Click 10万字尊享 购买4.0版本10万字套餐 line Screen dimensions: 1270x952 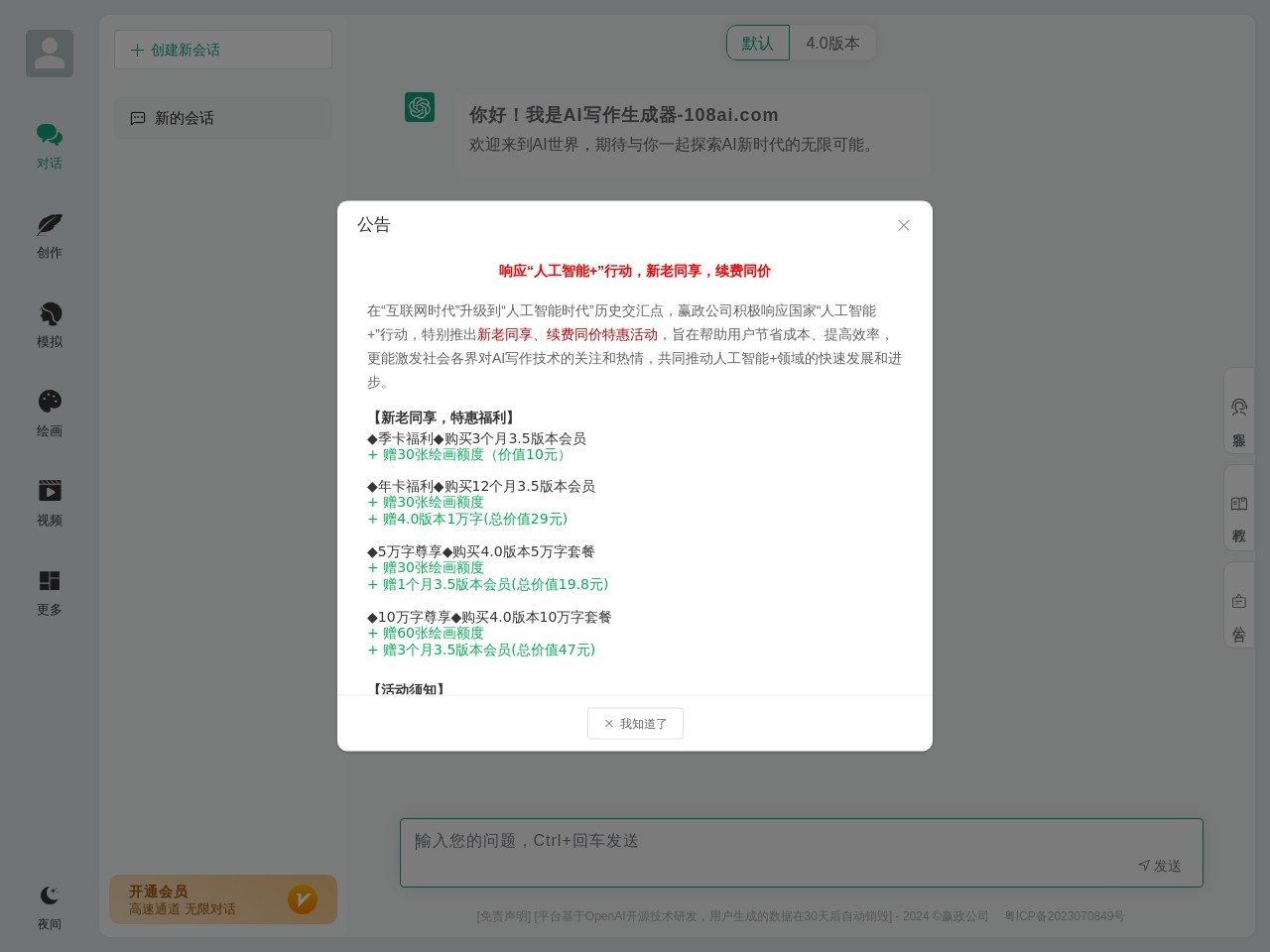tap(490, 617)
